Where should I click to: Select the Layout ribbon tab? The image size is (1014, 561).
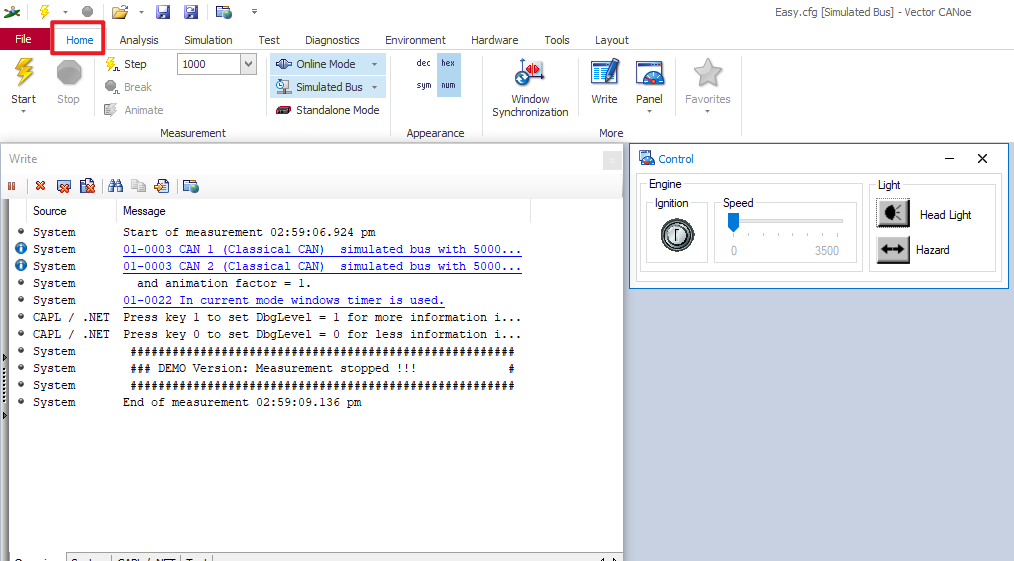pyautogui.click(x=612, y=40)
